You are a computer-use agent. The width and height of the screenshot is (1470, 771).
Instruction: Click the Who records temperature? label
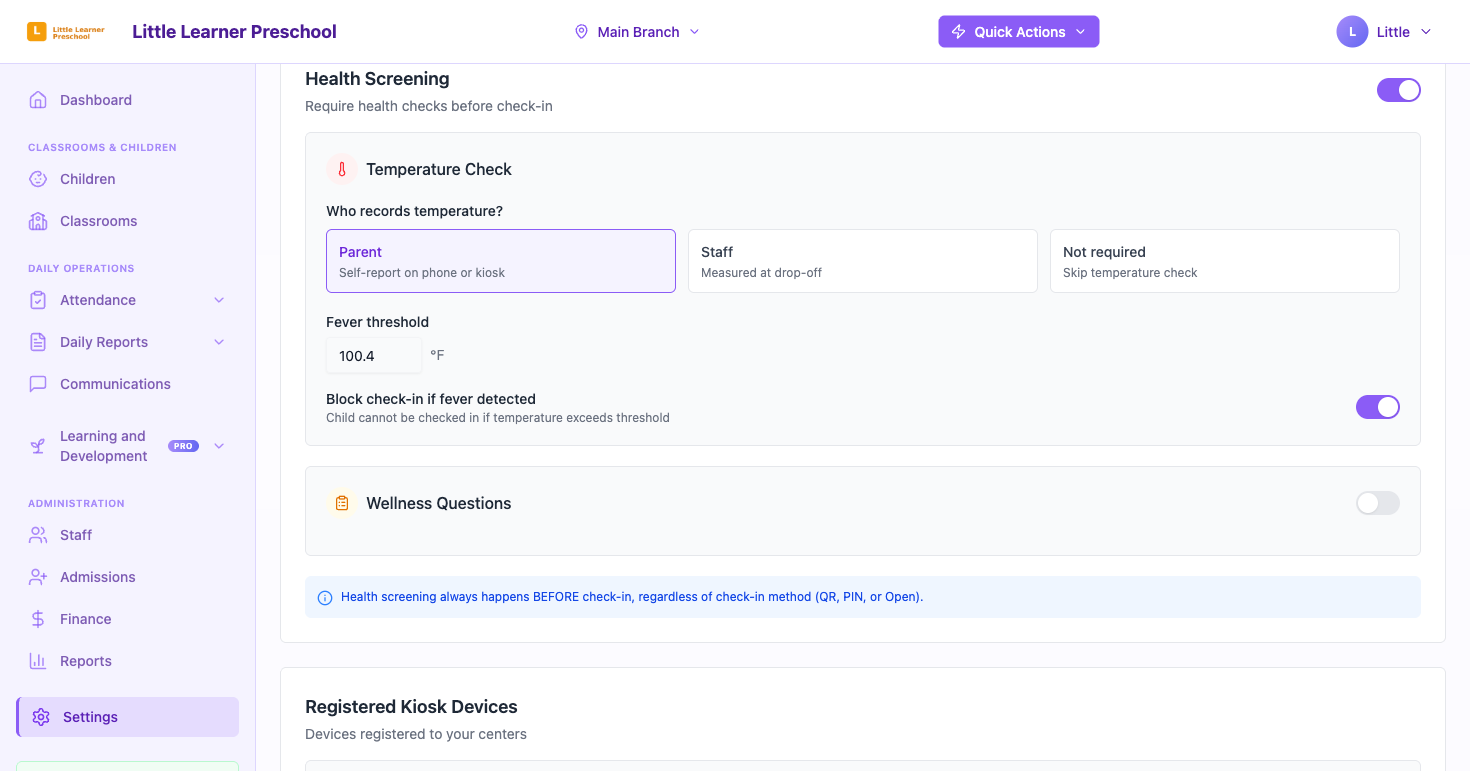(x=414, y=211)
